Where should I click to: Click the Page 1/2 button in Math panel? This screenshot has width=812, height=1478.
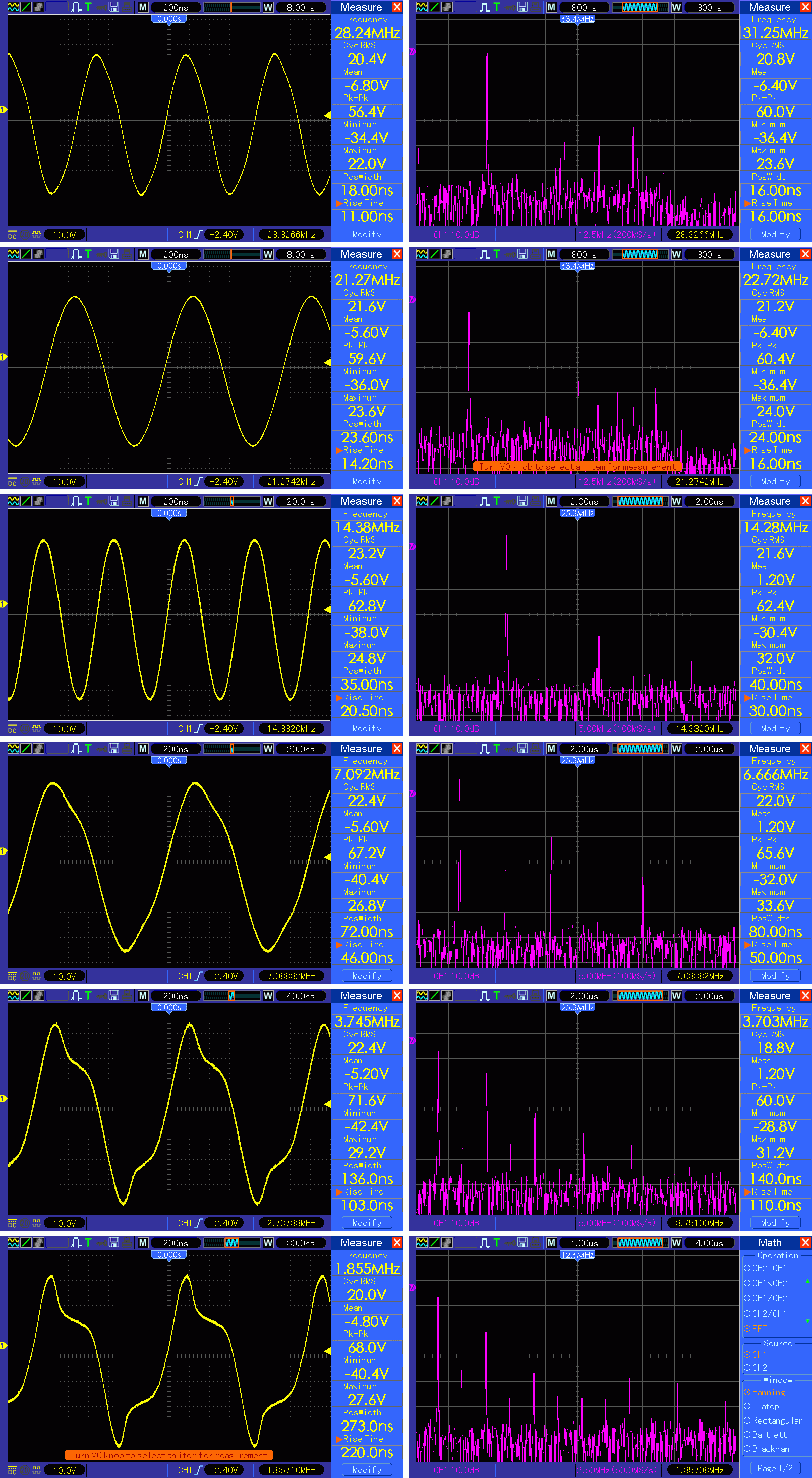click(775, 1468)
